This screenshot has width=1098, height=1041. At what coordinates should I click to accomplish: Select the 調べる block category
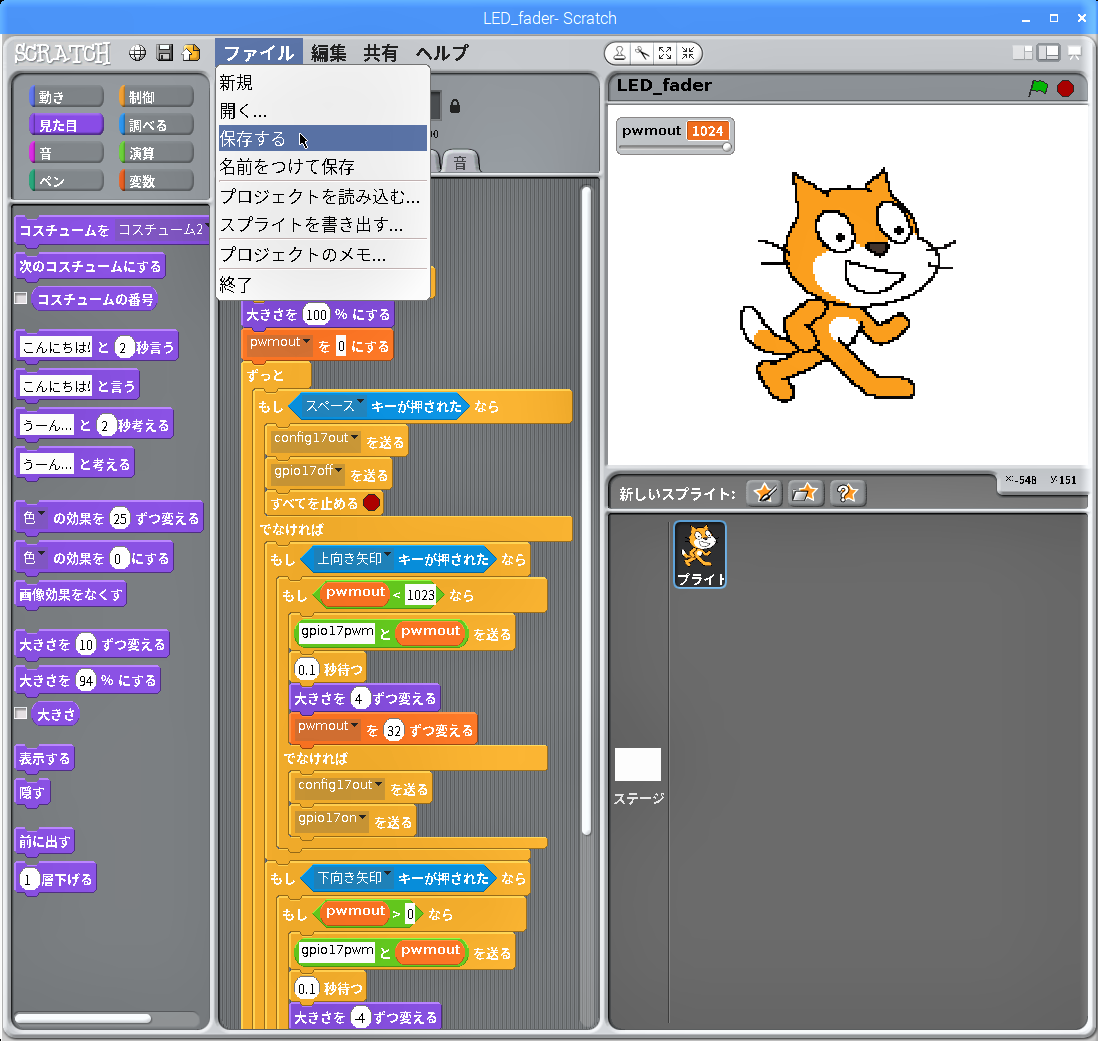(x=156, y=125)
